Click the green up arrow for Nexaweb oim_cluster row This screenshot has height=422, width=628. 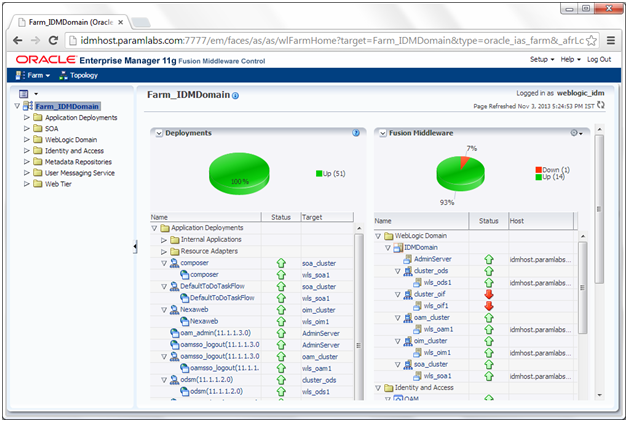(x=281, y=310)
